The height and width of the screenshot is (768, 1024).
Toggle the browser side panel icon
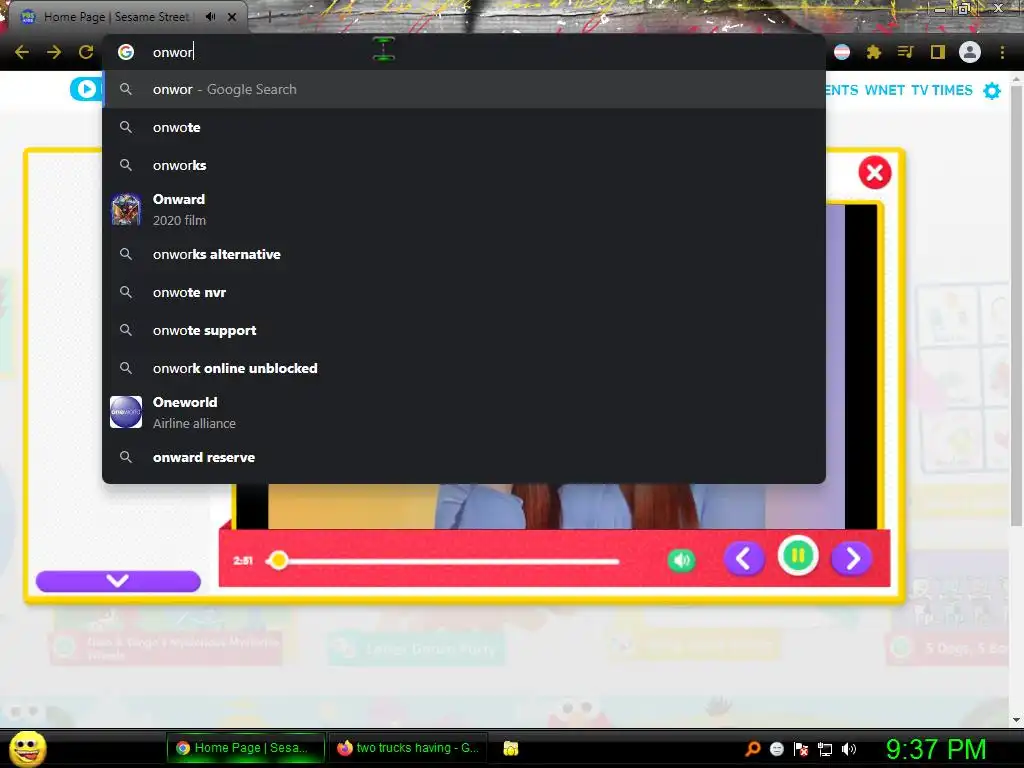click(938, 52)
